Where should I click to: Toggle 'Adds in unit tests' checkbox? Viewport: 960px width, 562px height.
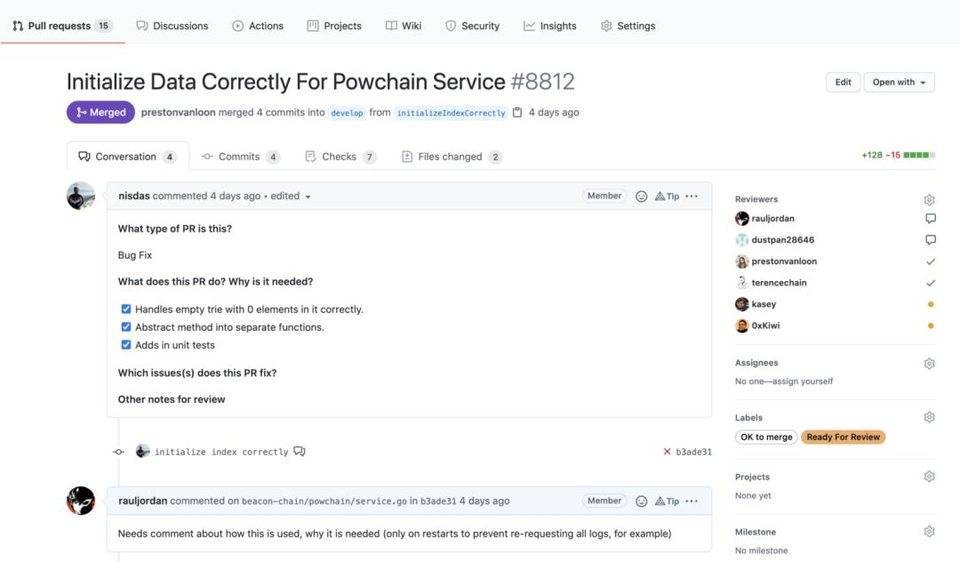click(x=126, y=345)
